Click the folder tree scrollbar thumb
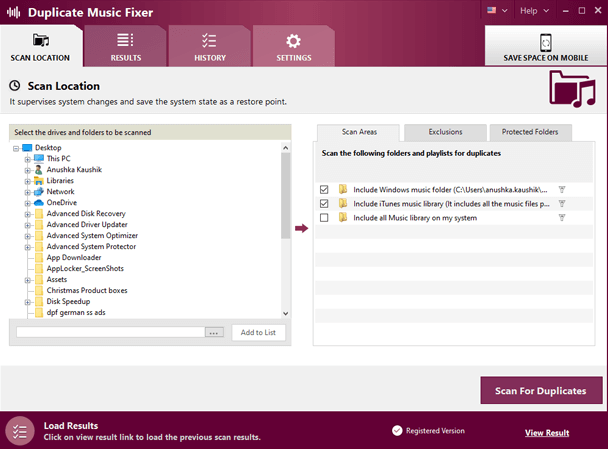Screen dimensions: 608x449 [285, 196]
